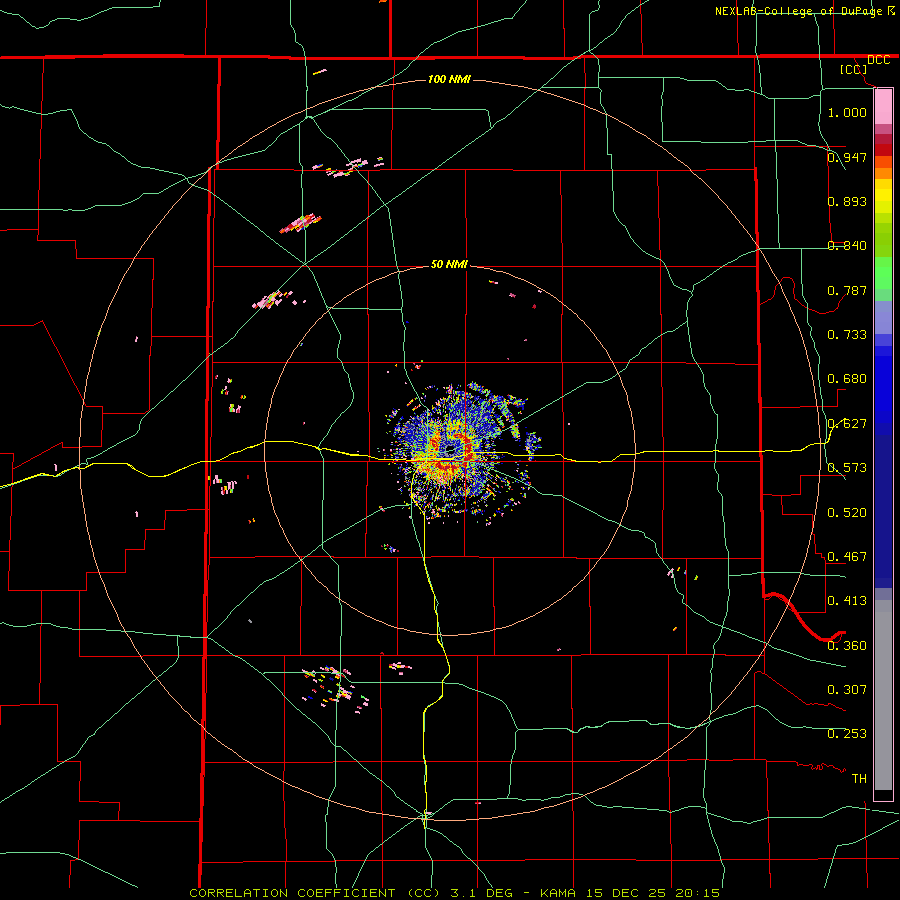The height and width of the screenshot is (900, 900).
Task: Click the 0.520 scale value
Action: pos(847,513)
